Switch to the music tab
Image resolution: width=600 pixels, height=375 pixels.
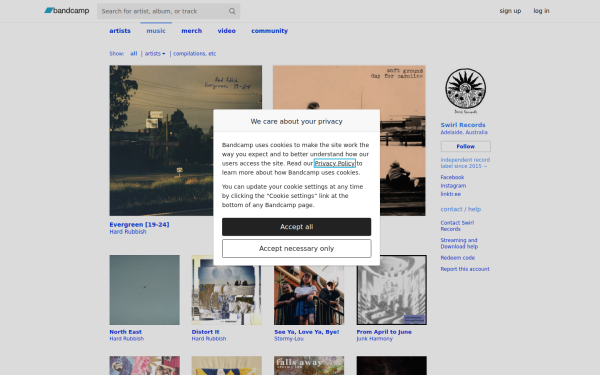[156, 31]
